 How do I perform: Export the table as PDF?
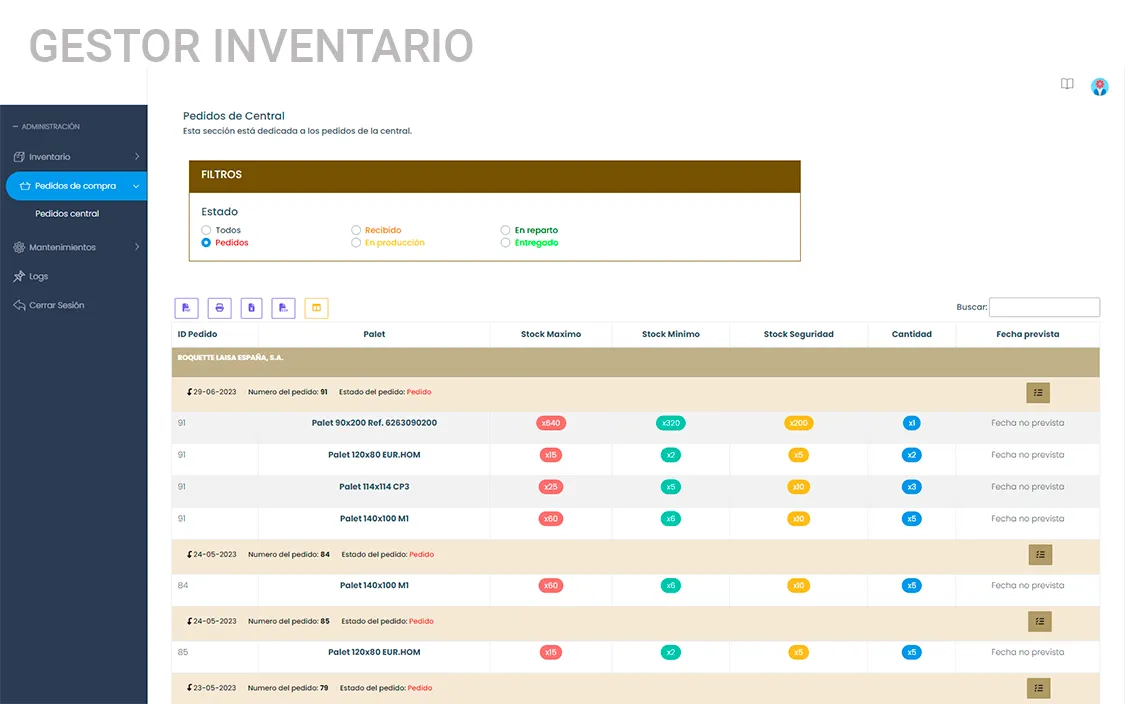tap(187, 308)
